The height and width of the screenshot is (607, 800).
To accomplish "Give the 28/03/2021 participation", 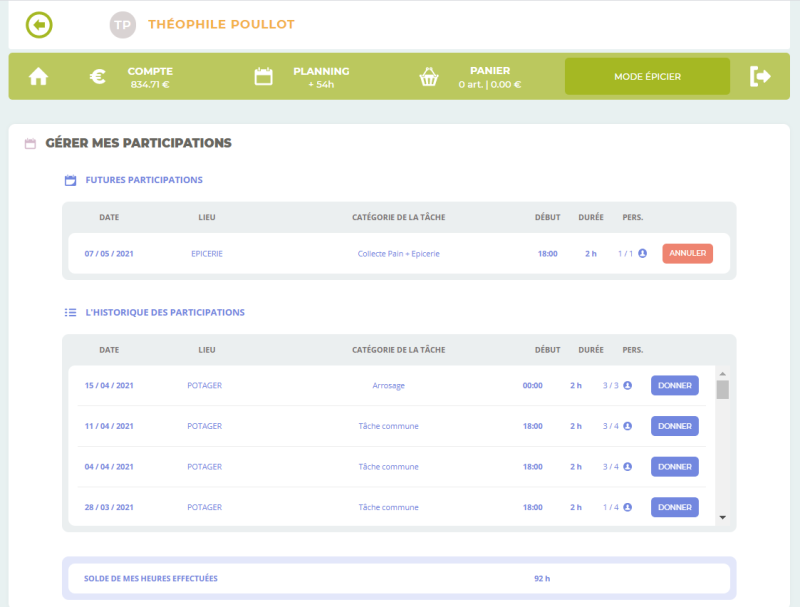I will [674, 507].
